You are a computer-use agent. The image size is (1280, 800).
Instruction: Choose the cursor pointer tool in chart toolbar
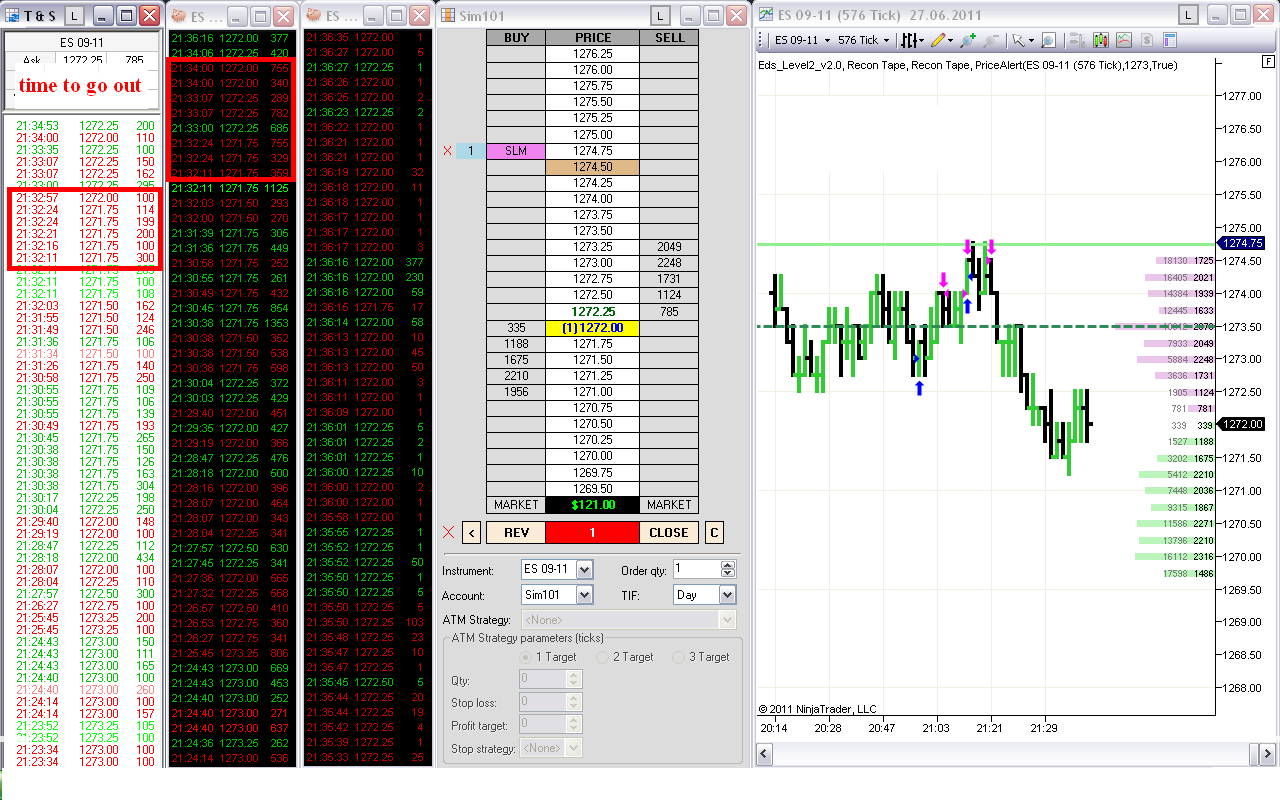point(1020,40)
